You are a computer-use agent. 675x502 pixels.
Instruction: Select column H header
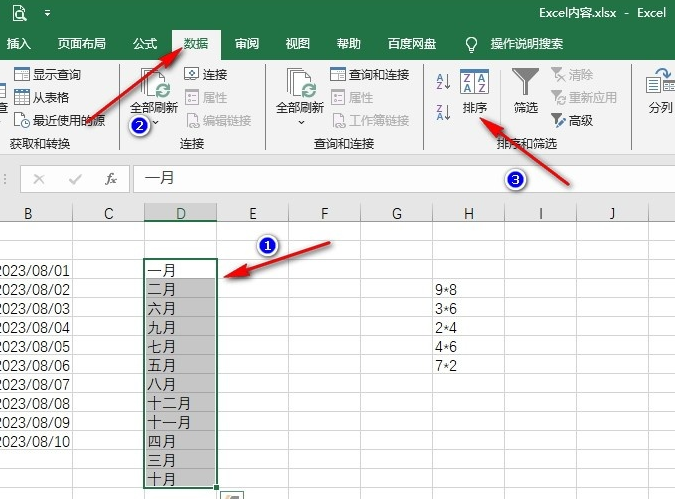[x=468, y=213]
